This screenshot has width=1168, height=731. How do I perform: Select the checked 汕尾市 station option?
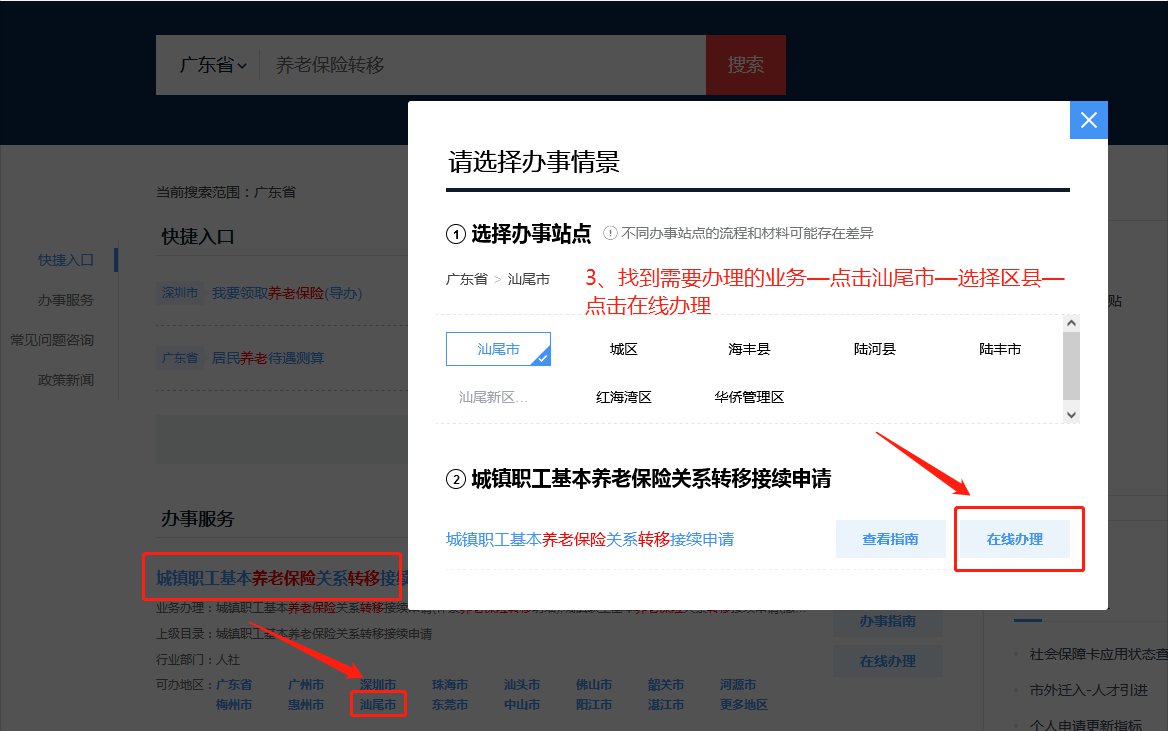point(498,349)
